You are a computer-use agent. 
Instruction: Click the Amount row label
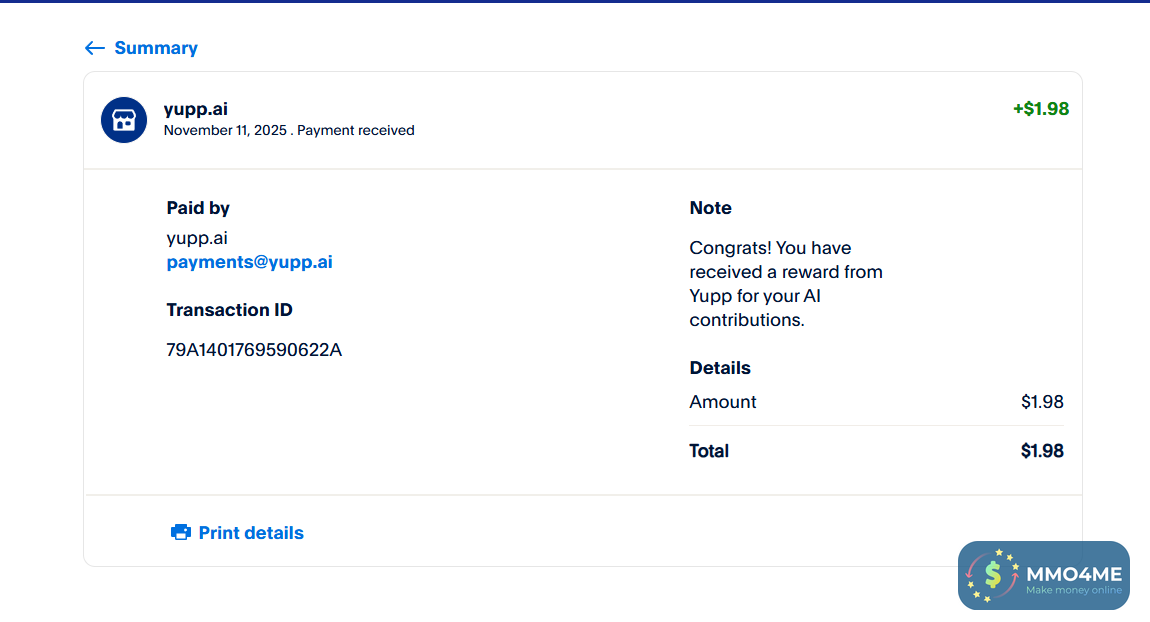pyautogui.click(x=723, y=402)
